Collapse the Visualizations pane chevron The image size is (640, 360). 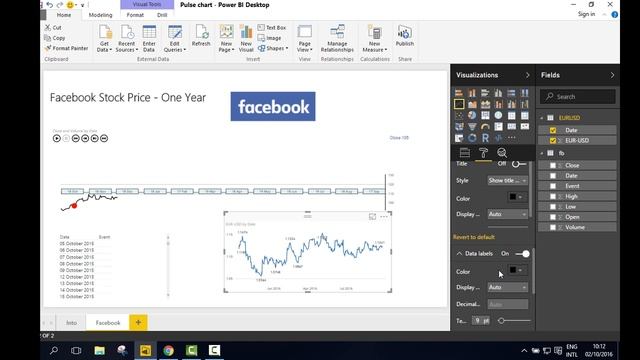(x=527, y=75)
